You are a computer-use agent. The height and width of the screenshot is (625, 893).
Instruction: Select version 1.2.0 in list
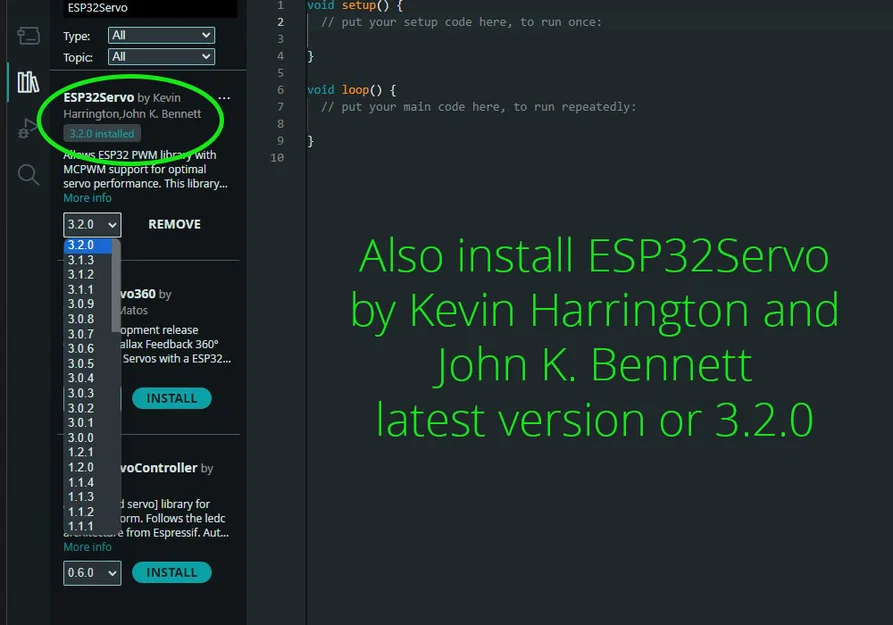[88, 467]
